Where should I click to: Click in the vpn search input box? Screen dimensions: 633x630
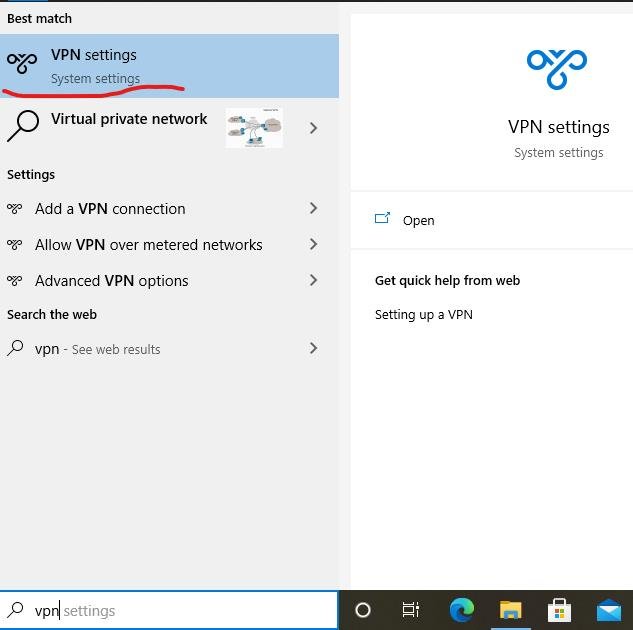(169, 610)
